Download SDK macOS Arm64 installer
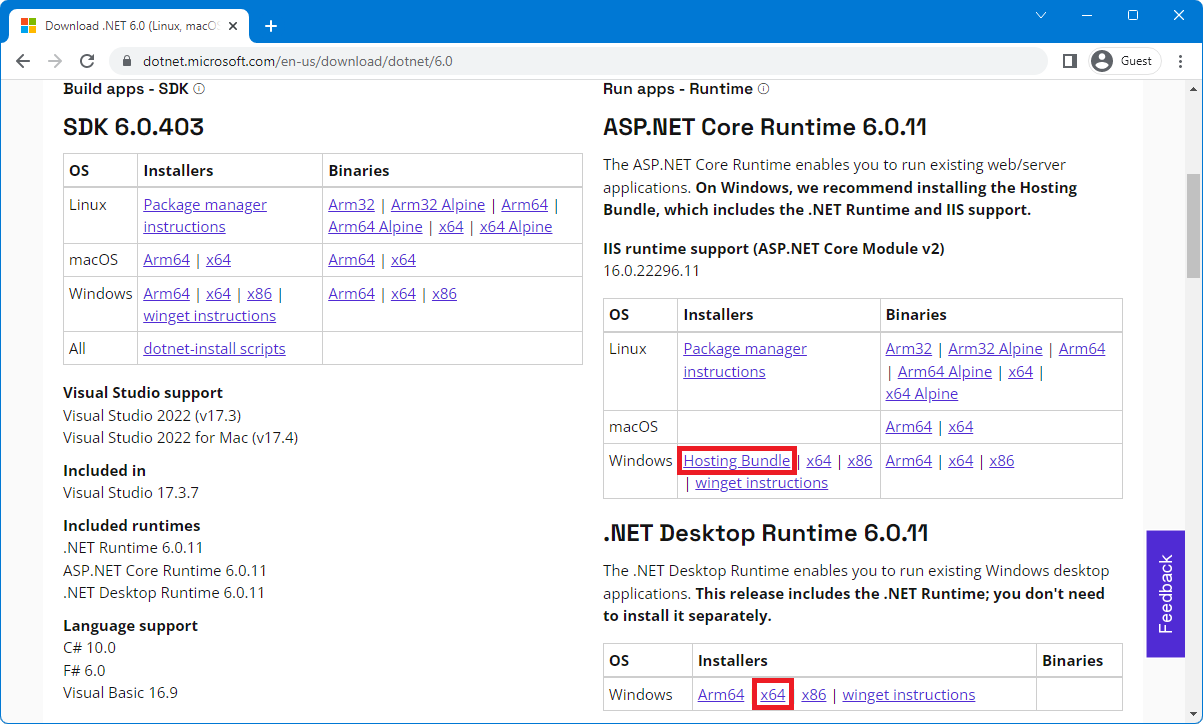 pyautogui.click(x=166, y=259)
